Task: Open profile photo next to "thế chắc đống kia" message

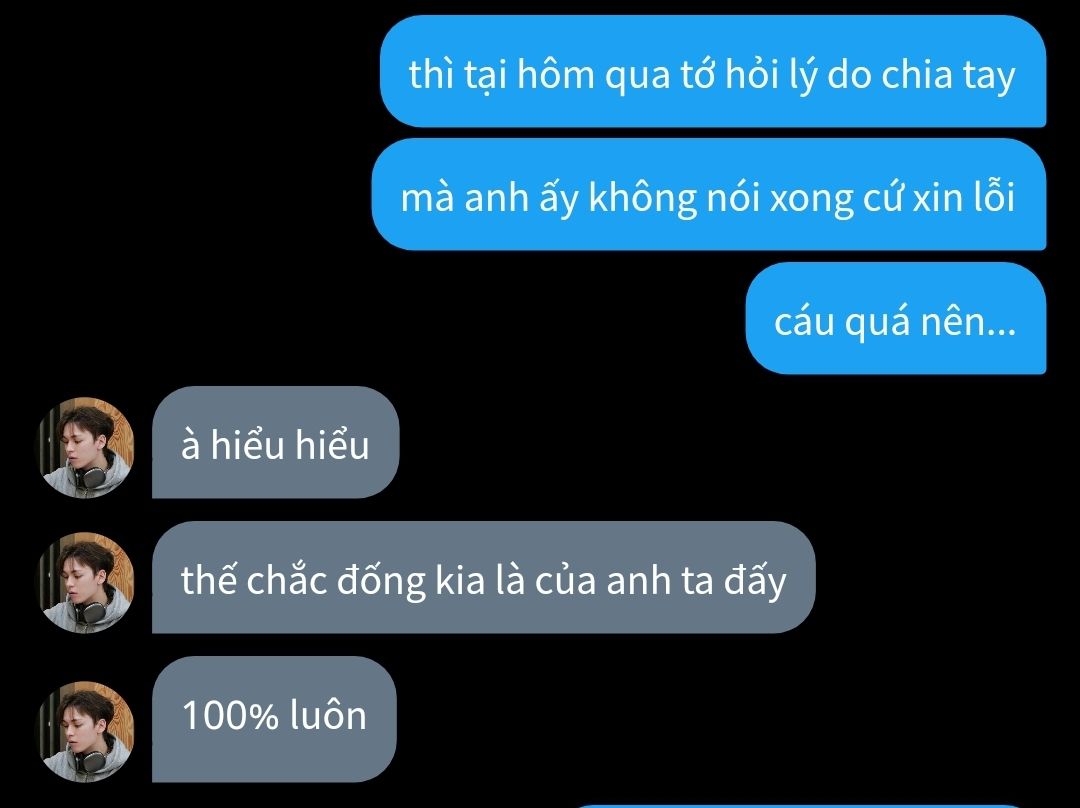Action: pos(85,582)
